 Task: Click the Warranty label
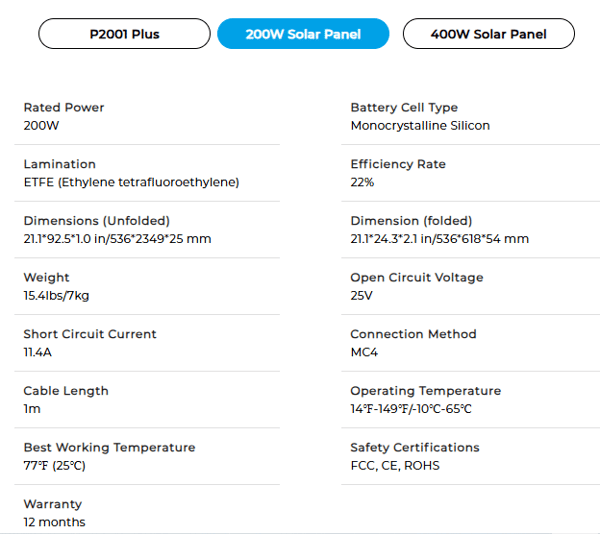pos(53,504)
